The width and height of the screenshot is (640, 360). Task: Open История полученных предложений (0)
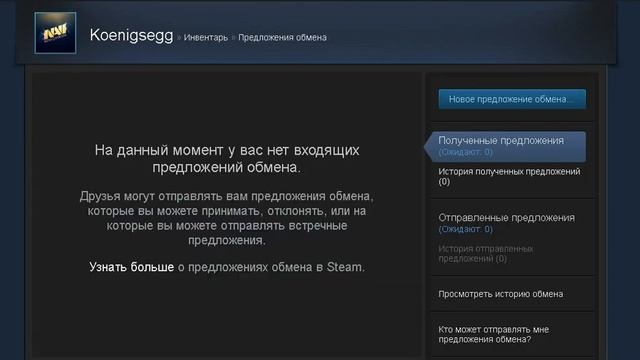(509, 176)
